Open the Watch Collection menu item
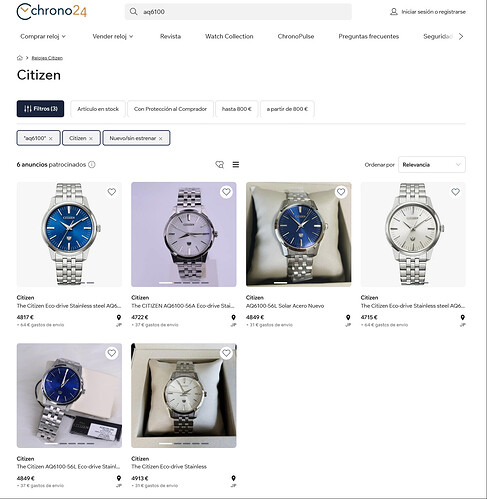 coord(229,36)
